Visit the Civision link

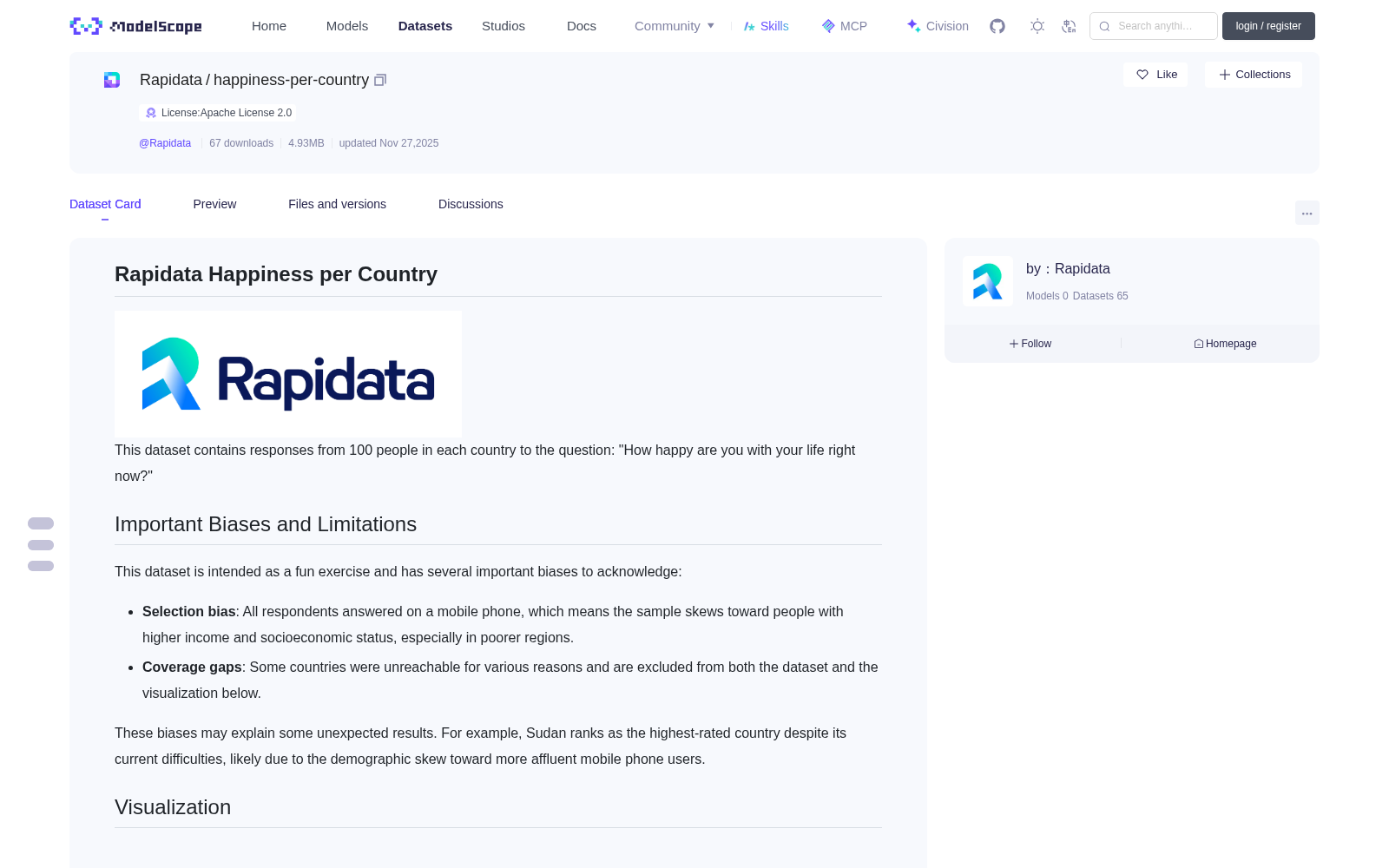click(x=938, y=26)
